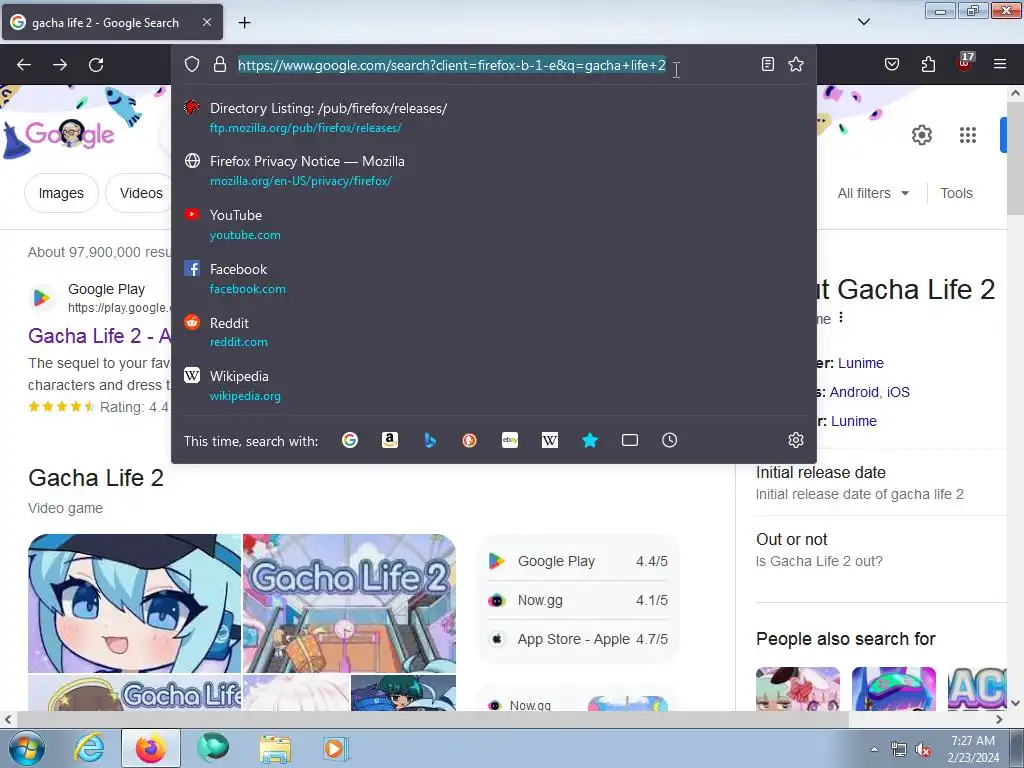Open the tracking protection shield icon
1024x768 pixels.
tap(191, 64)
